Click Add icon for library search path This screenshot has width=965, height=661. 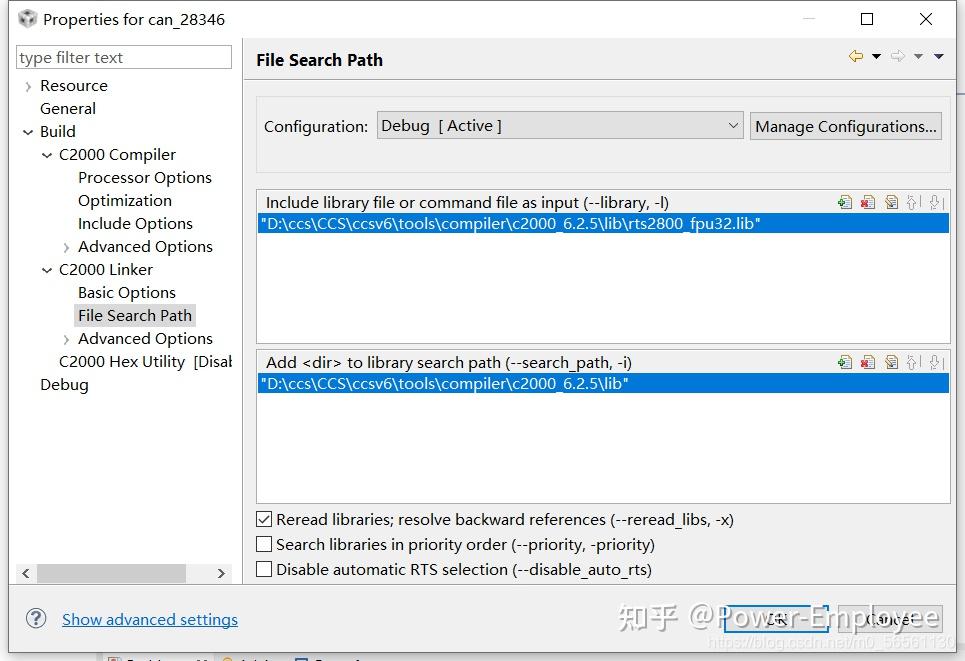(x=845, y=362)
